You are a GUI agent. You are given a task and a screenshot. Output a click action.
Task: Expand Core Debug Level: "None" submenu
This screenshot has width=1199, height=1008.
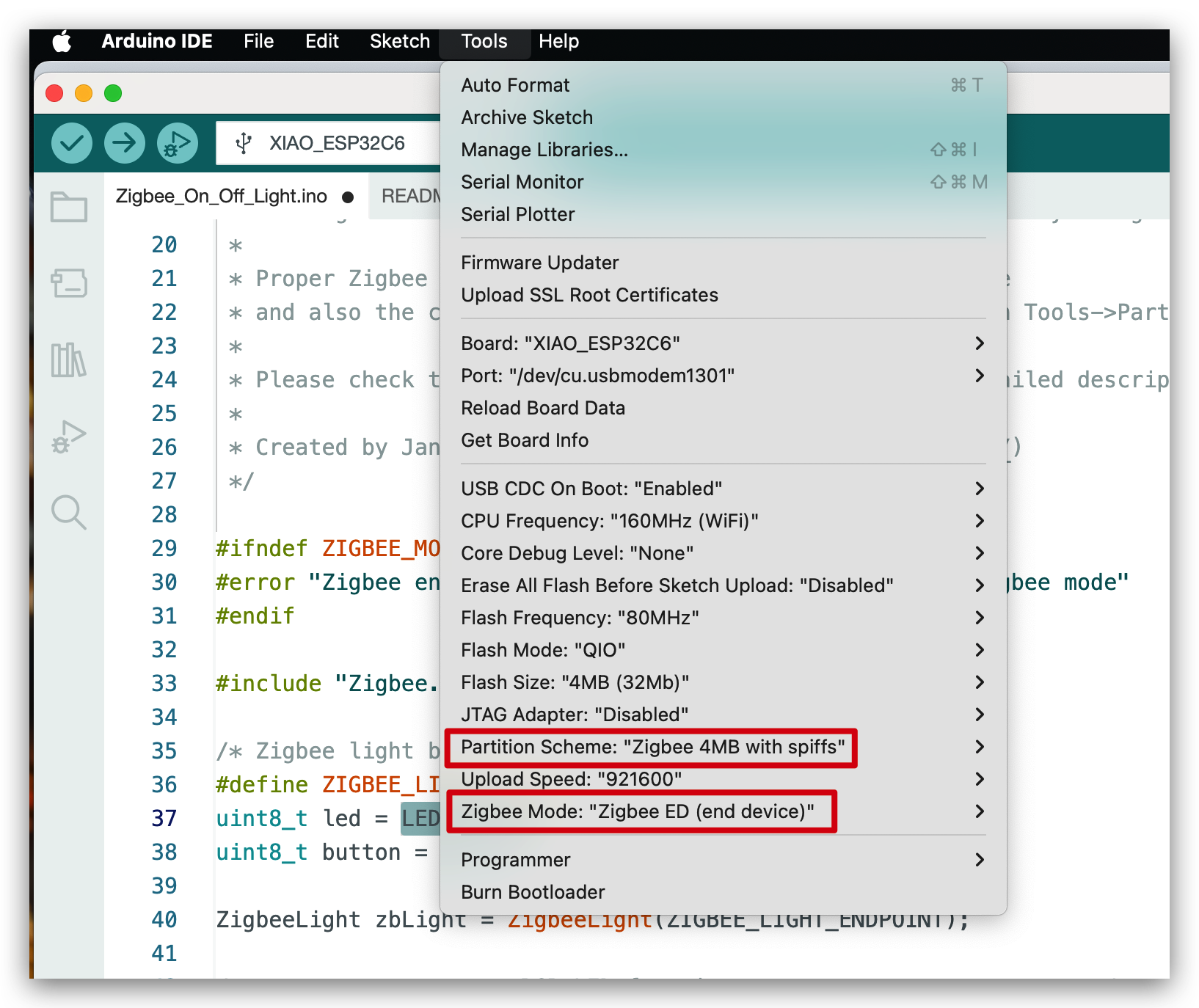724,553
